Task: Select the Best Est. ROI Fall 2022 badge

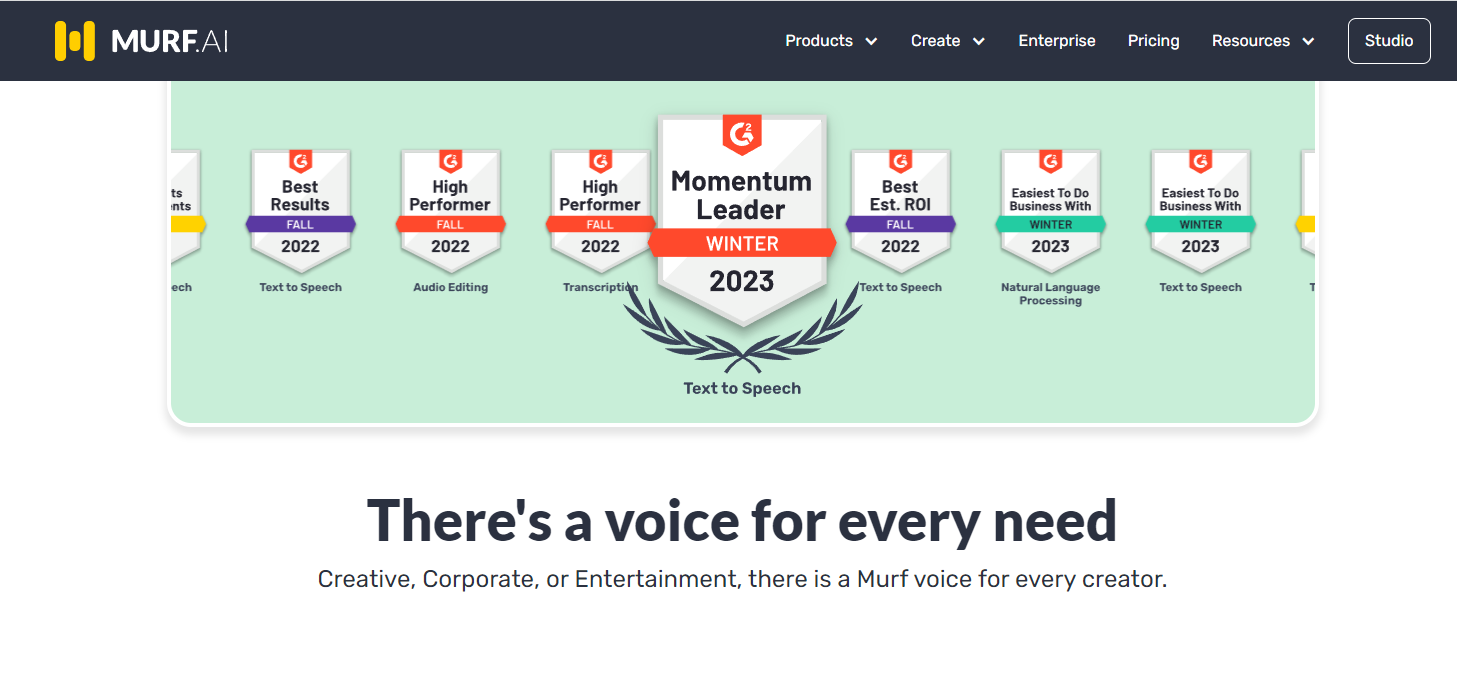Action: [x=900, y=212]
